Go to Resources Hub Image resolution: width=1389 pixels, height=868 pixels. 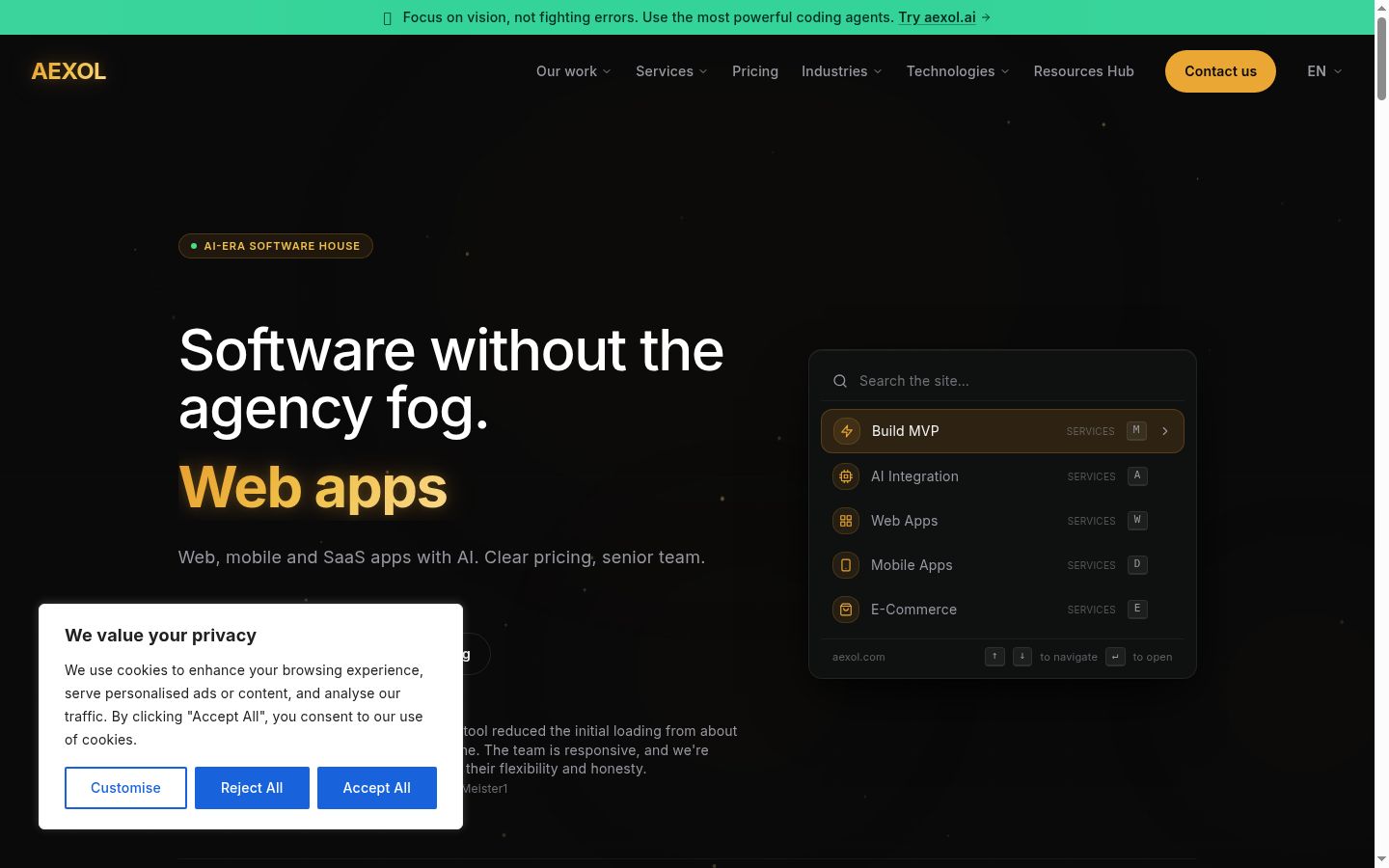[1084, 71]
